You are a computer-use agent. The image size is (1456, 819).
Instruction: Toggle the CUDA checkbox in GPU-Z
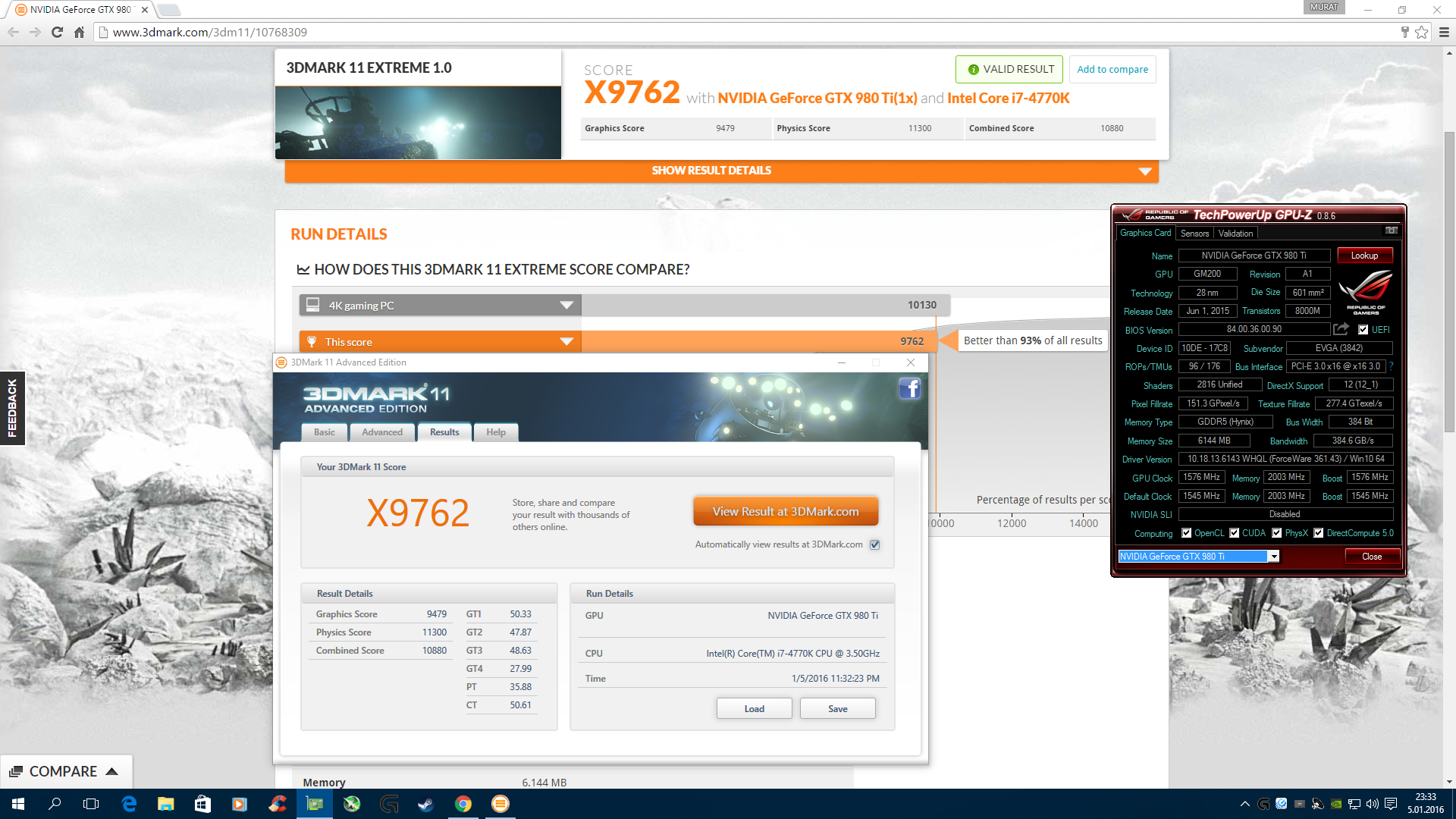[1234, 533]
